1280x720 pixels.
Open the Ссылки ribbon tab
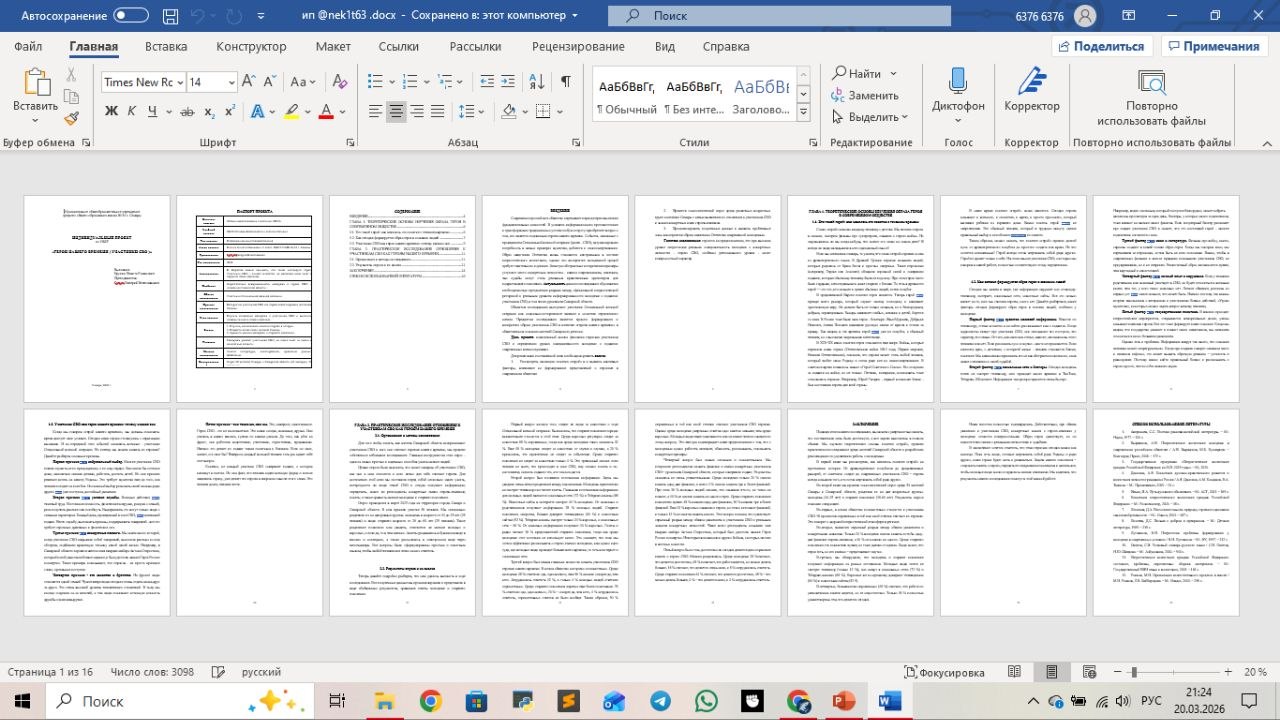[399, 47]
